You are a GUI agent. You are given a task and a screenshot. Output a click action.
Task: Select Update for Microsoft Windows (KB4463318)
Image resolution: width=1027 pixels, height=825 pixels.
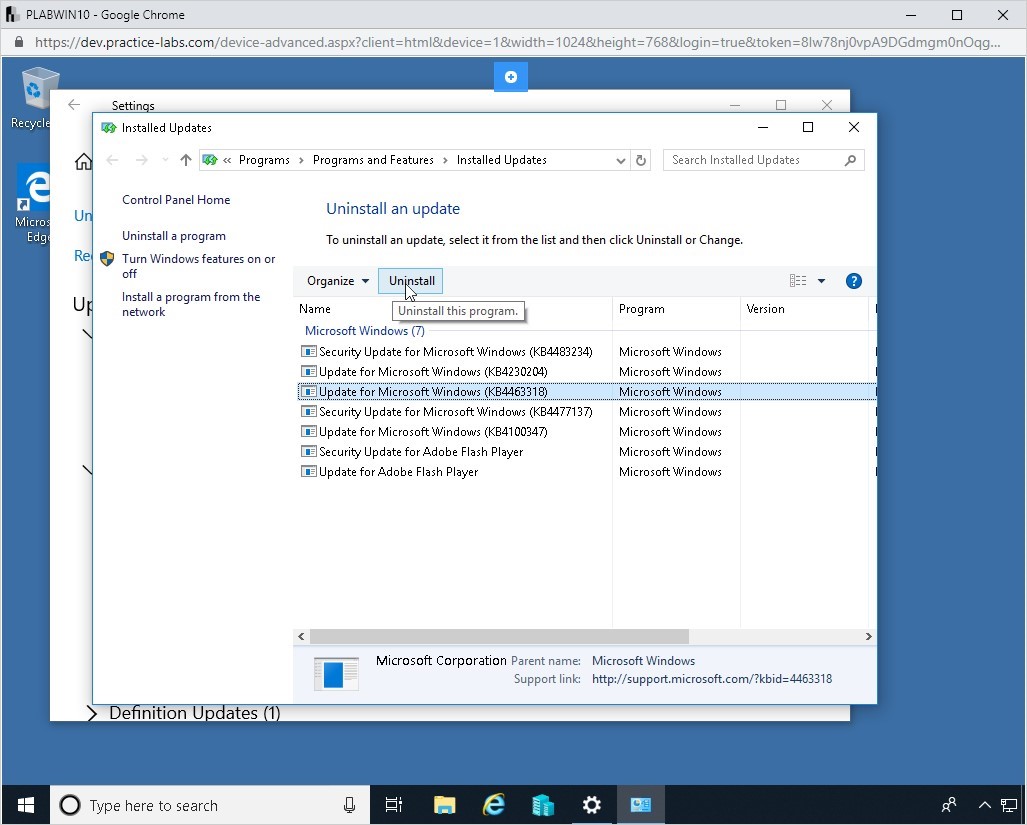click(433, 392)
